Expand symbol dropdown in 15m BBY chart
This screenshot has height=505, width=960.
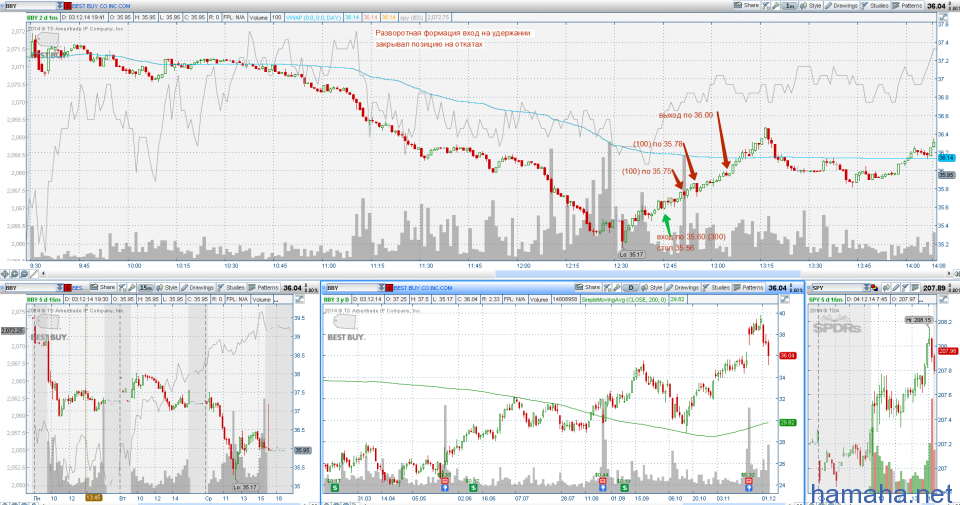coord(59,288)
